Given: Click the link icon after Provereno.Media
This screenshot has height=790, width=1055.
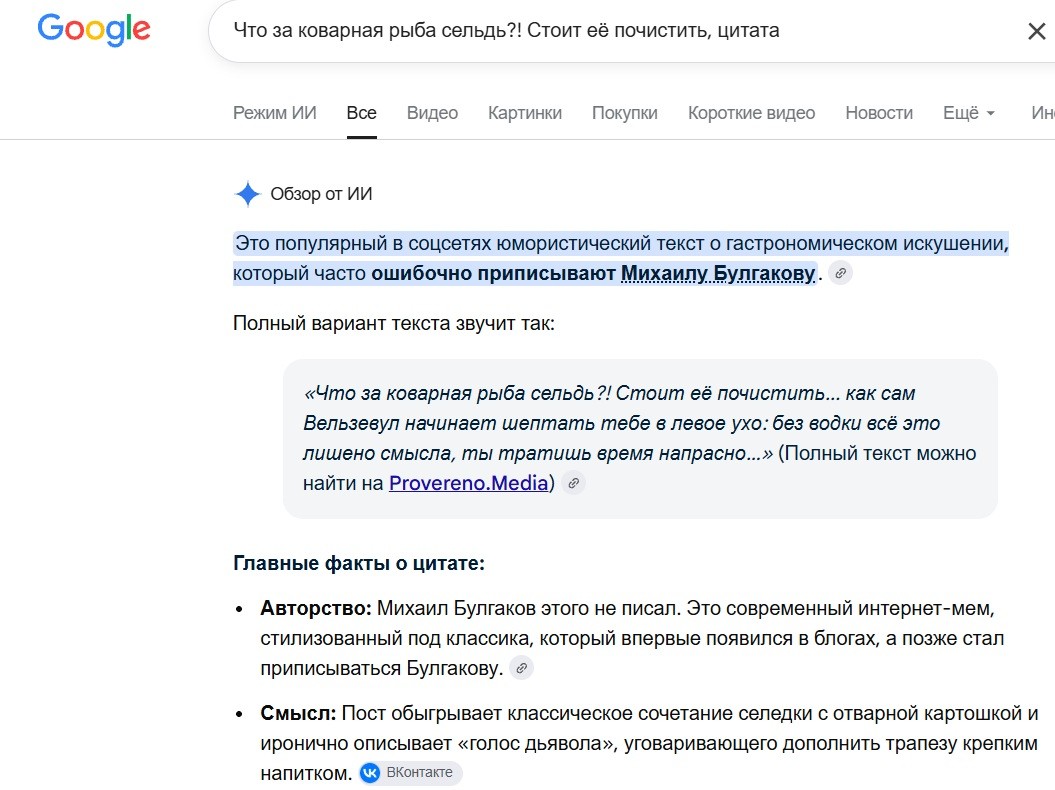Looking at the screenshot, I should 573,483.
